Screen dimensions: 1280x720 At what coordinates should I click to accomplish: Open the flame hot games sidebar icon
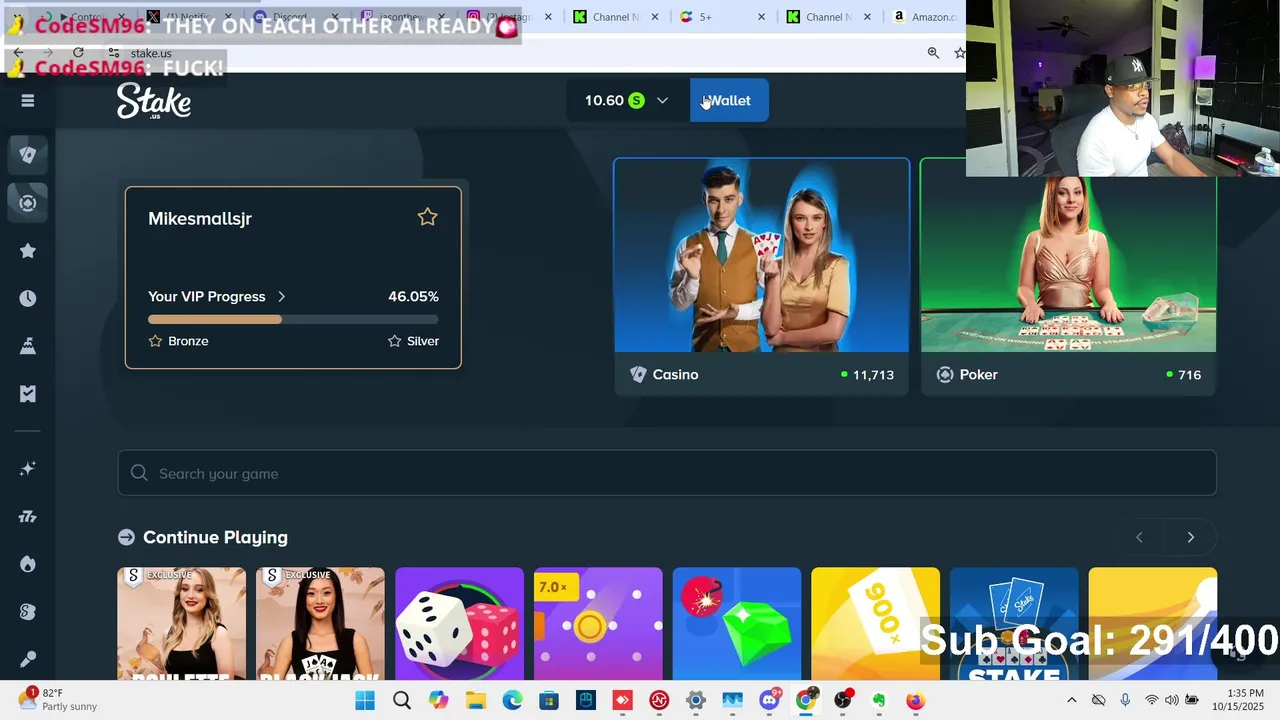click(x=28, y=564)
